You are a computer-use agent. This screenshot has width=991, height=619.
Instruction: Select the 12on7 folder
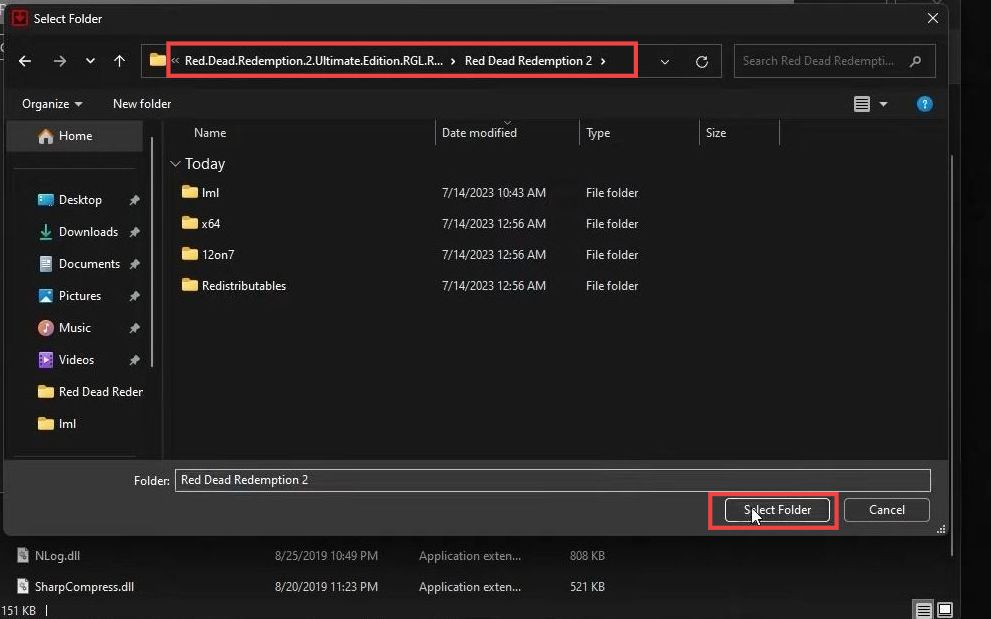coord(217,255)
